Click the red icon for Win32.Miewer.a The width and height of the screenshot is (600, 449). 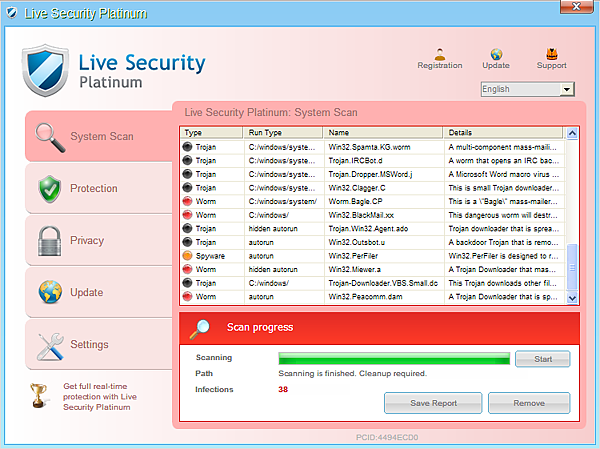coord(188,269)
